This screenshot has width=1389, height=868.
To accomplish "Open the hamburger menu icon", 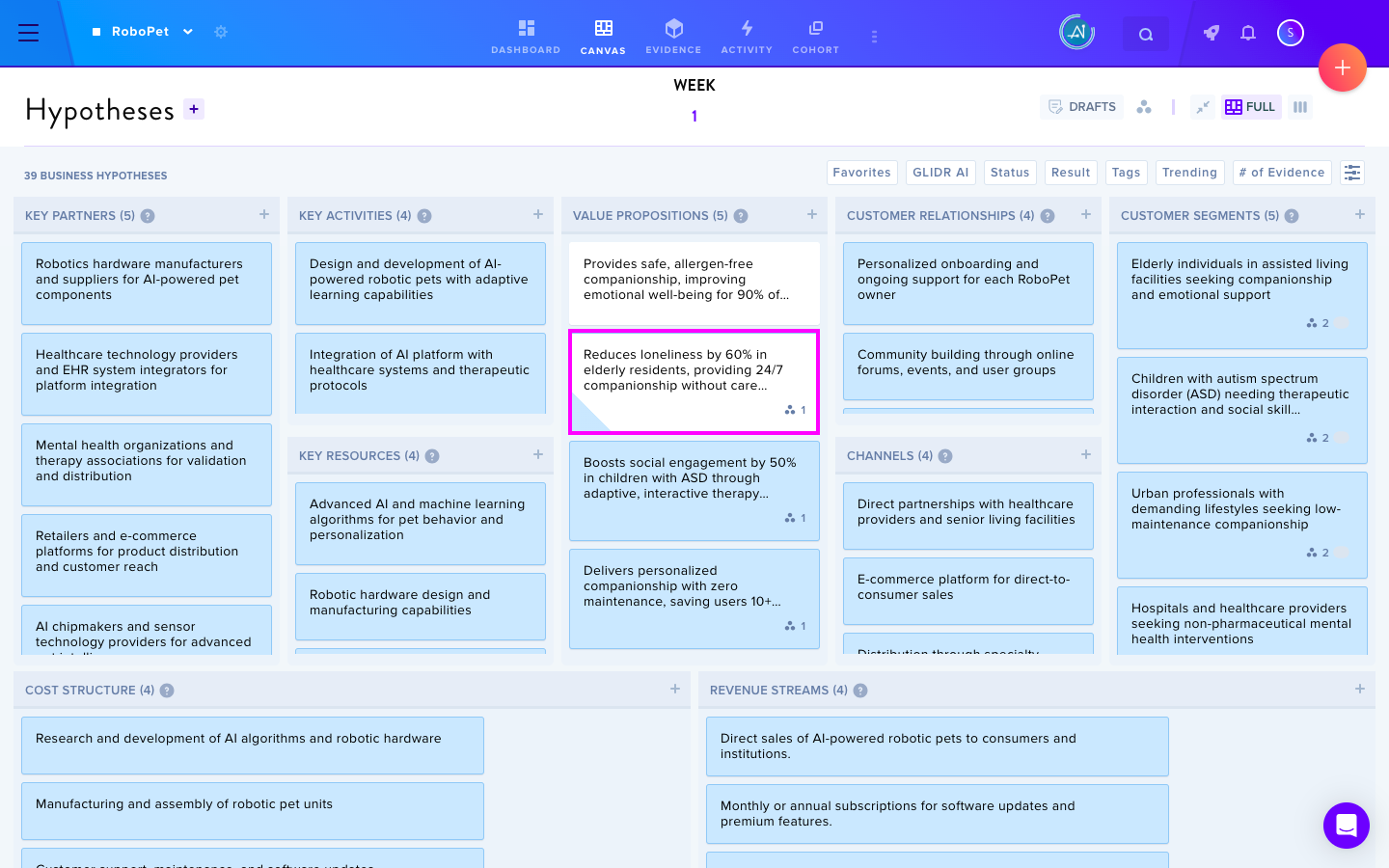I will (29, 33).
